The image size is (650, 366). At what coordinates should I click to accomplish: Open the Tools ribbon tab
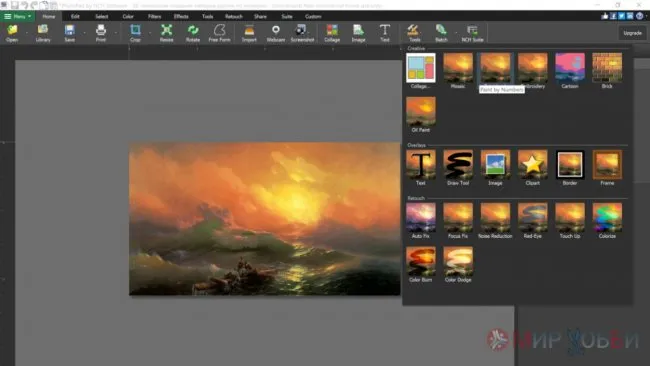pos(208,17)
